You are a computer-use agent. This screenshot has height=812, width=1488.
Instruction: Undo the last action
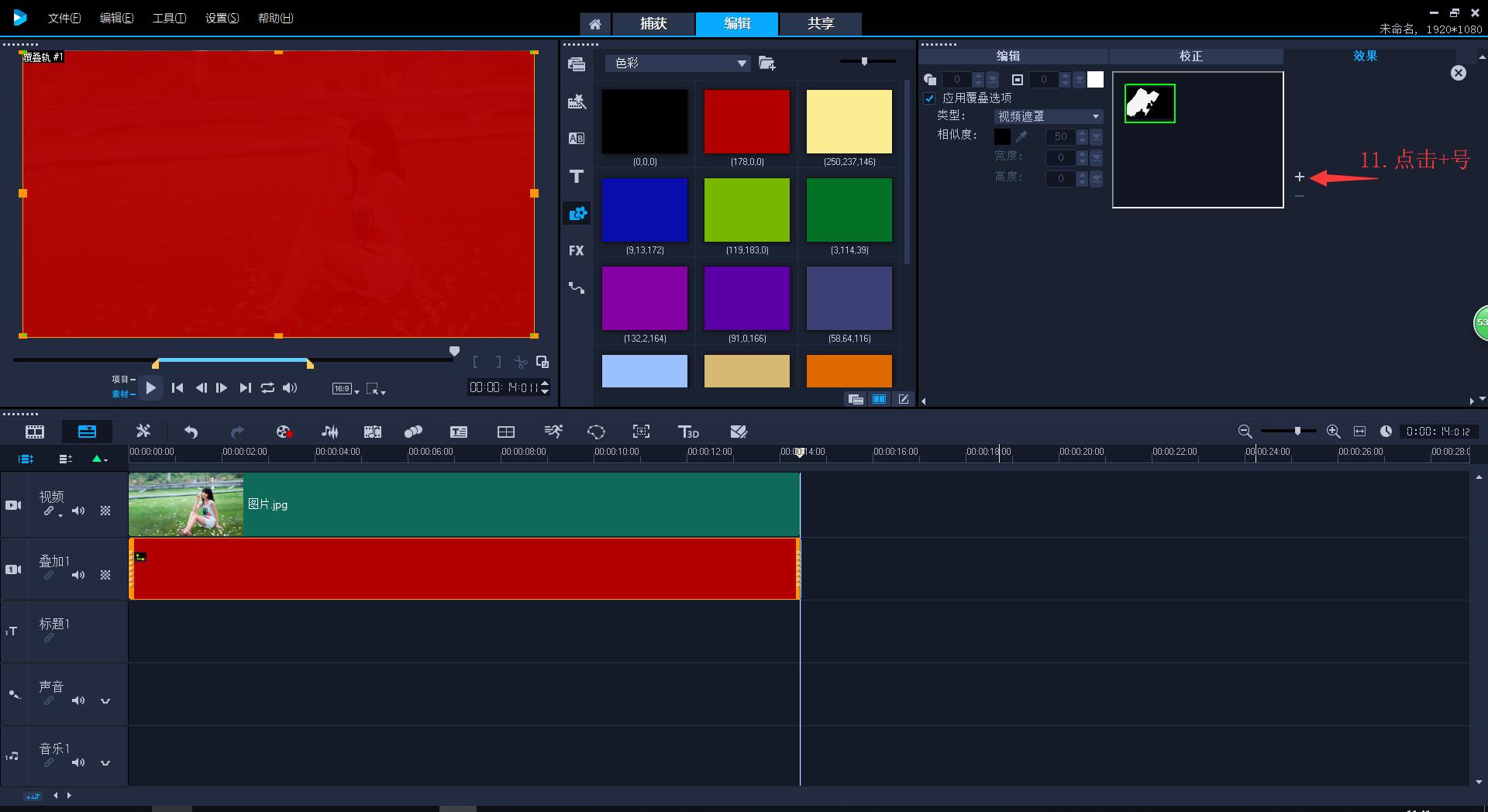pos(191,432)
